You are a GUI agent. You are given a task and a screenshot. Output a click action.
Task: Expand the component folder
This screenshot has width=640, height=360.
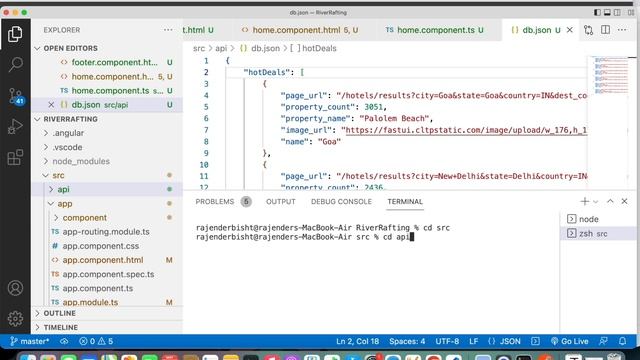coord(84,218)
